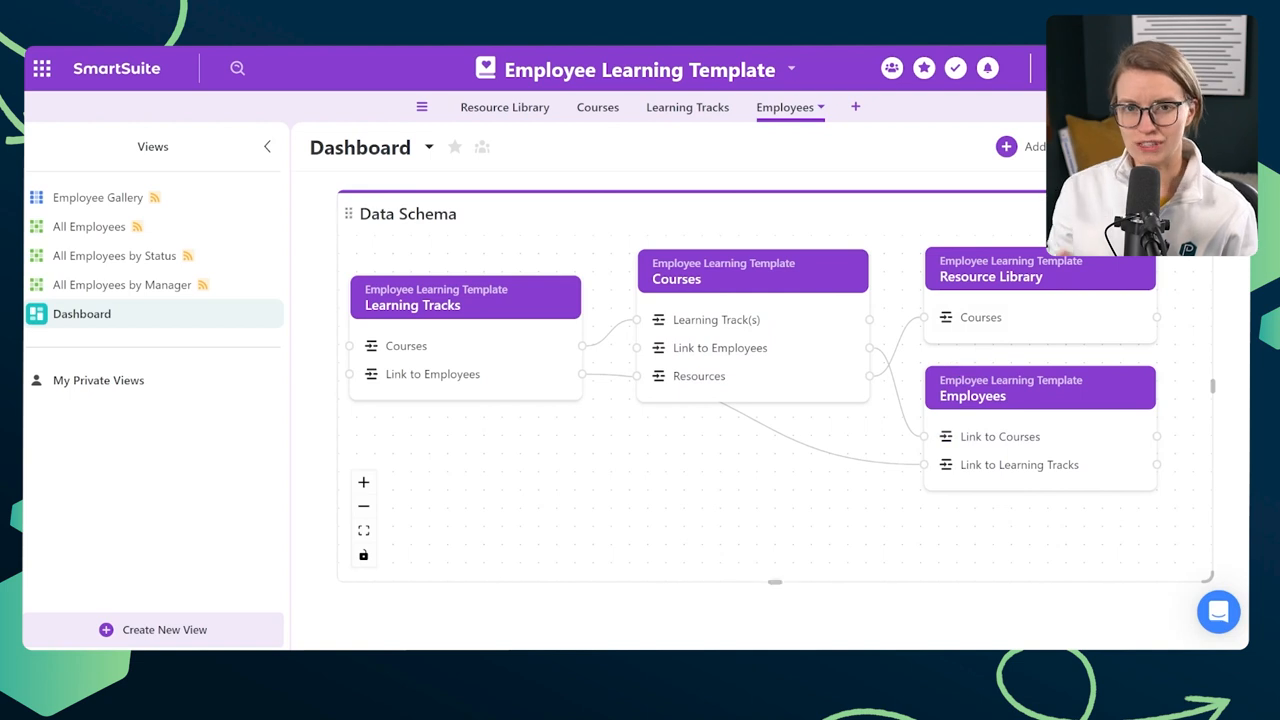
Task: Open the hamburger tables list menu
Action: point(422,107)
